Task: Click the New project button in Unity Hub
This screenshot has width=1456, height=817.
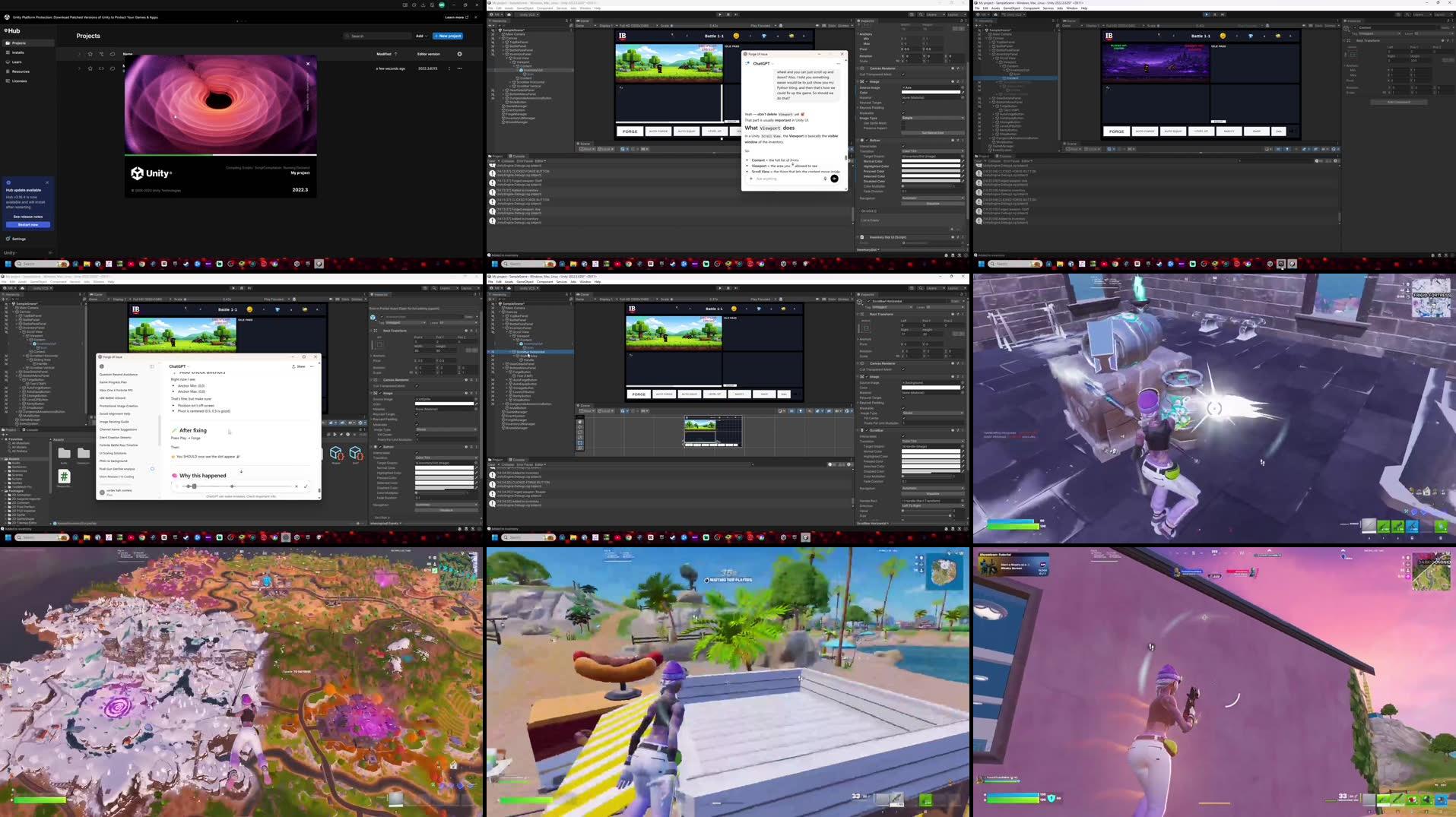Action: (447, 36)
